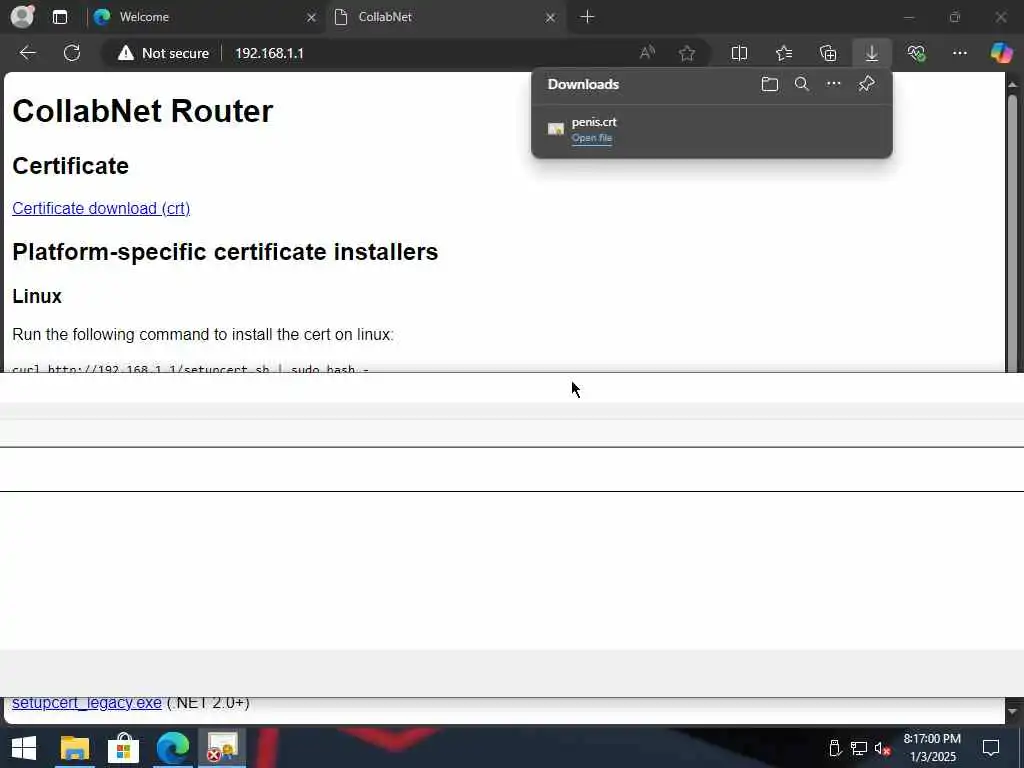The image size is (1024, 768).
Task: Download setupcert_legacy.exe link
Action: [x=87, y=703]
